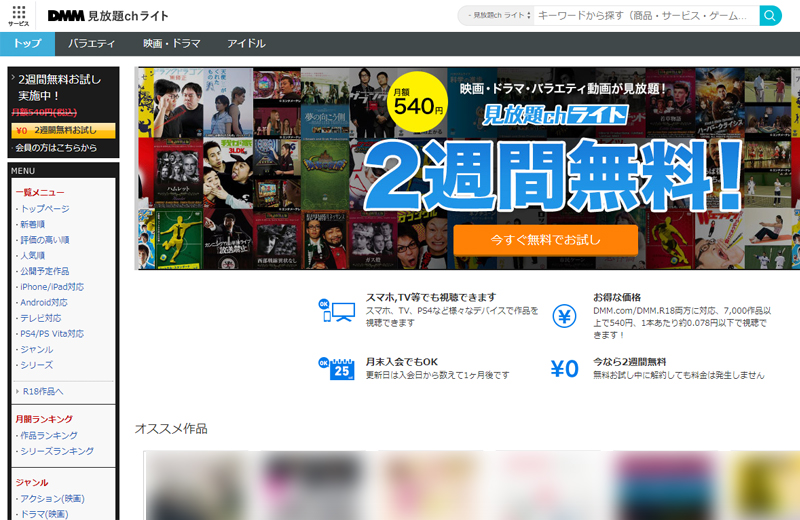The image size is (800, 520).
Task: Click the お得な価格 heading
Action: [x=617, y=297]
